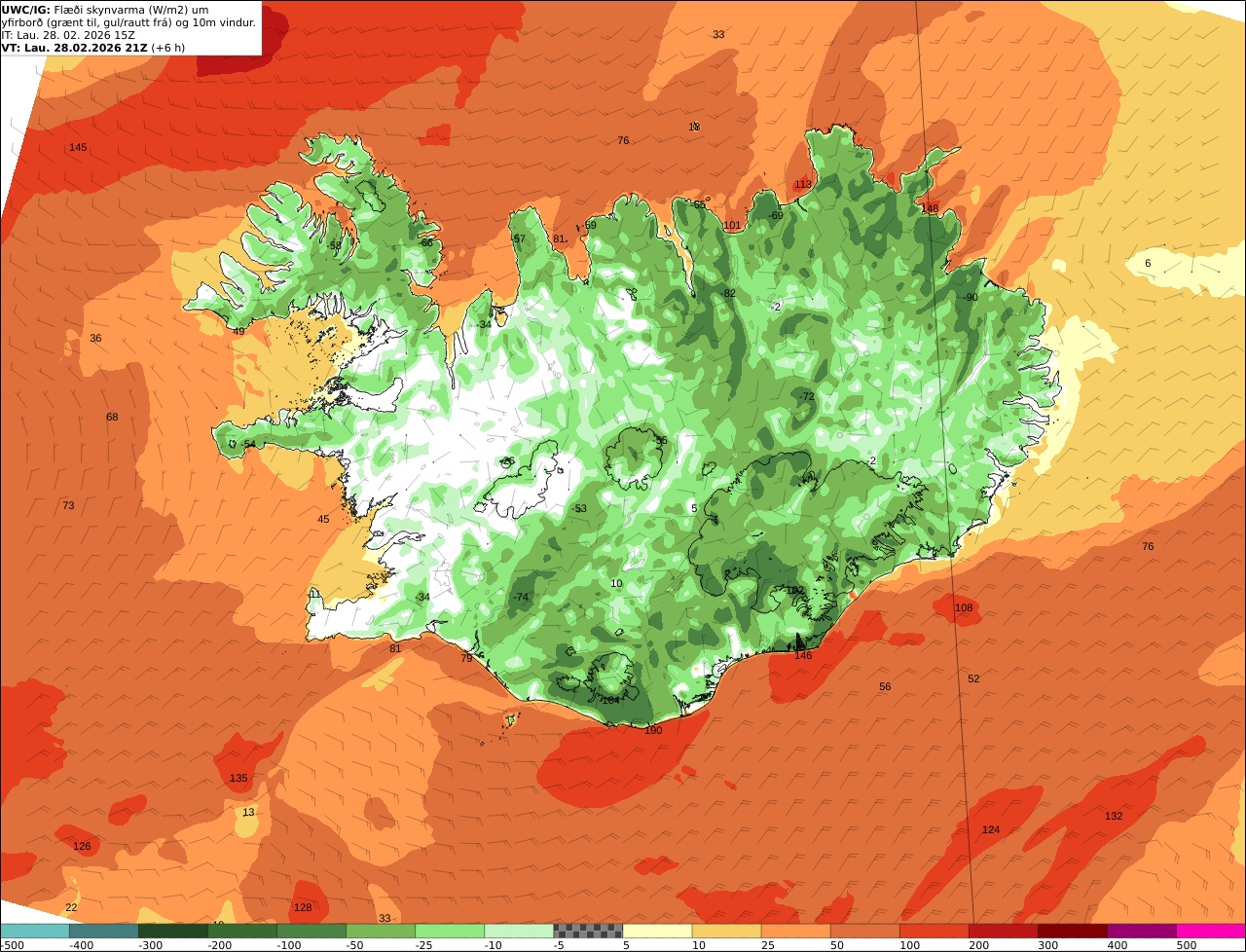Click the '-500' legend label
Image resolution: width=1246 pixels, height=952 pixels.
[x=12, y=945]
